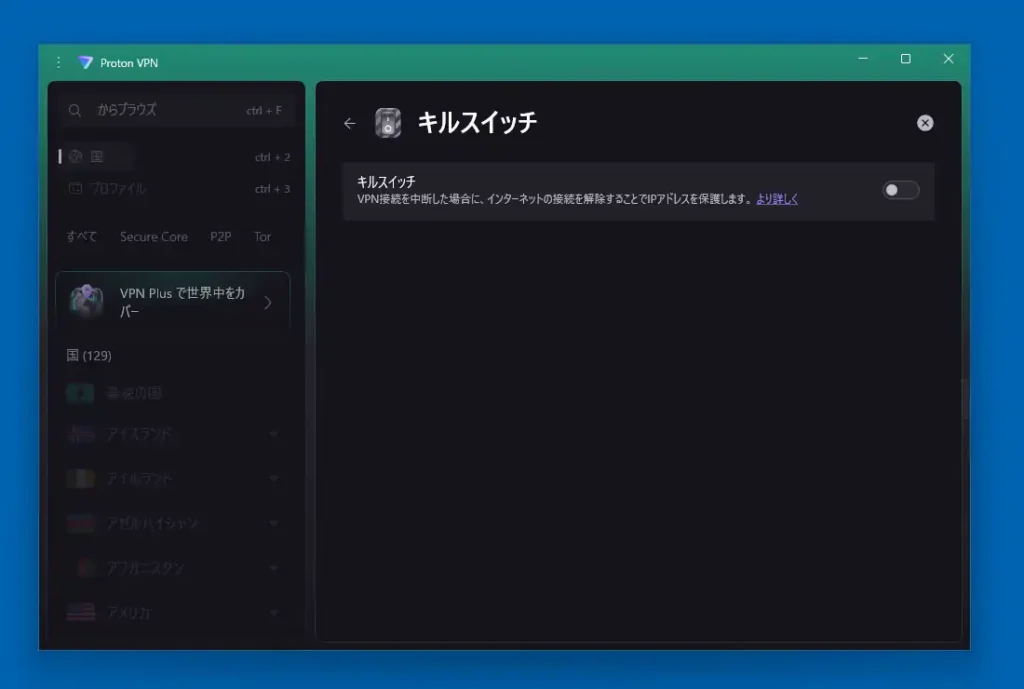Select the 国 (Countries) sidebar item
The height and width of the screenshot is (689, 1024).
coord(97,157)
